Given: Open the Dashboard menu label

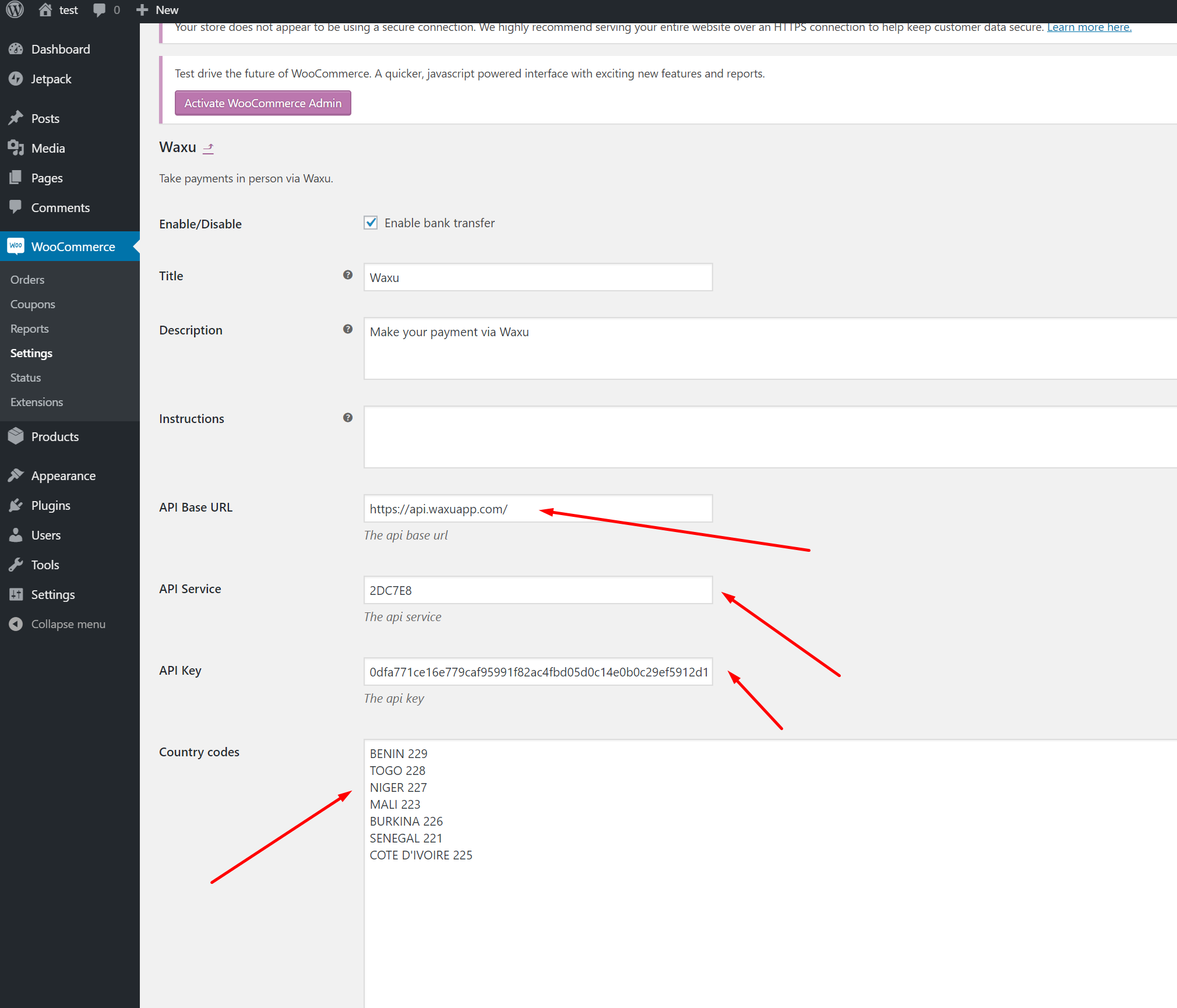Looking at the screenshot, I should click(61, 49).
